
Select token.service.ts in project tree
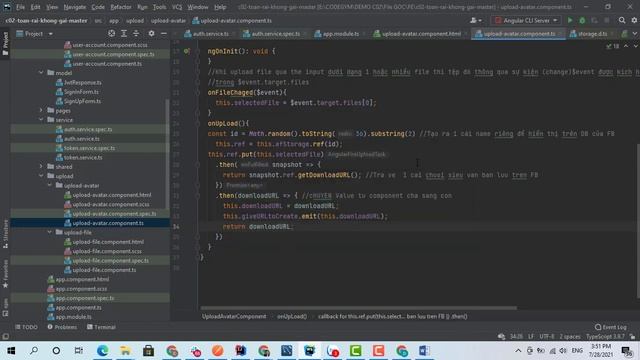click(83, 157)
